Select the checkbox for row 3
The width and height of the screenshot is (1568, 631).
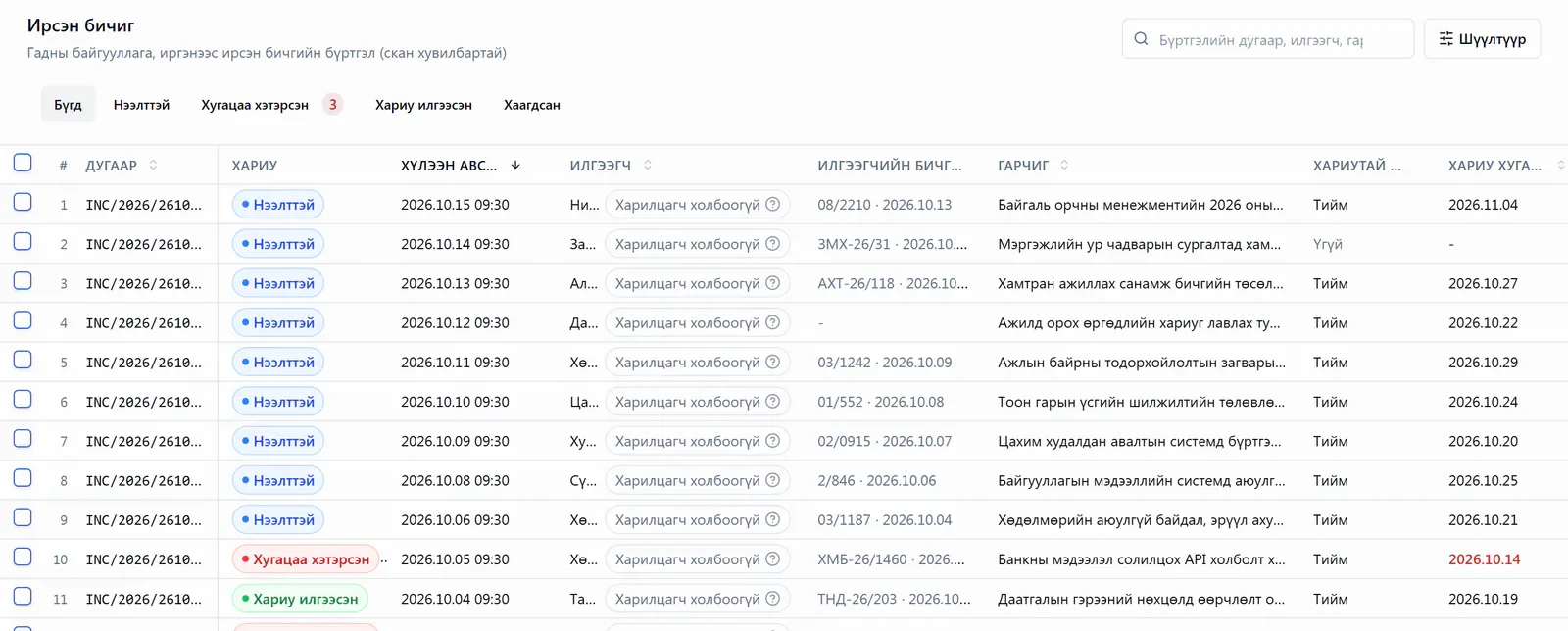pos(23,281)
